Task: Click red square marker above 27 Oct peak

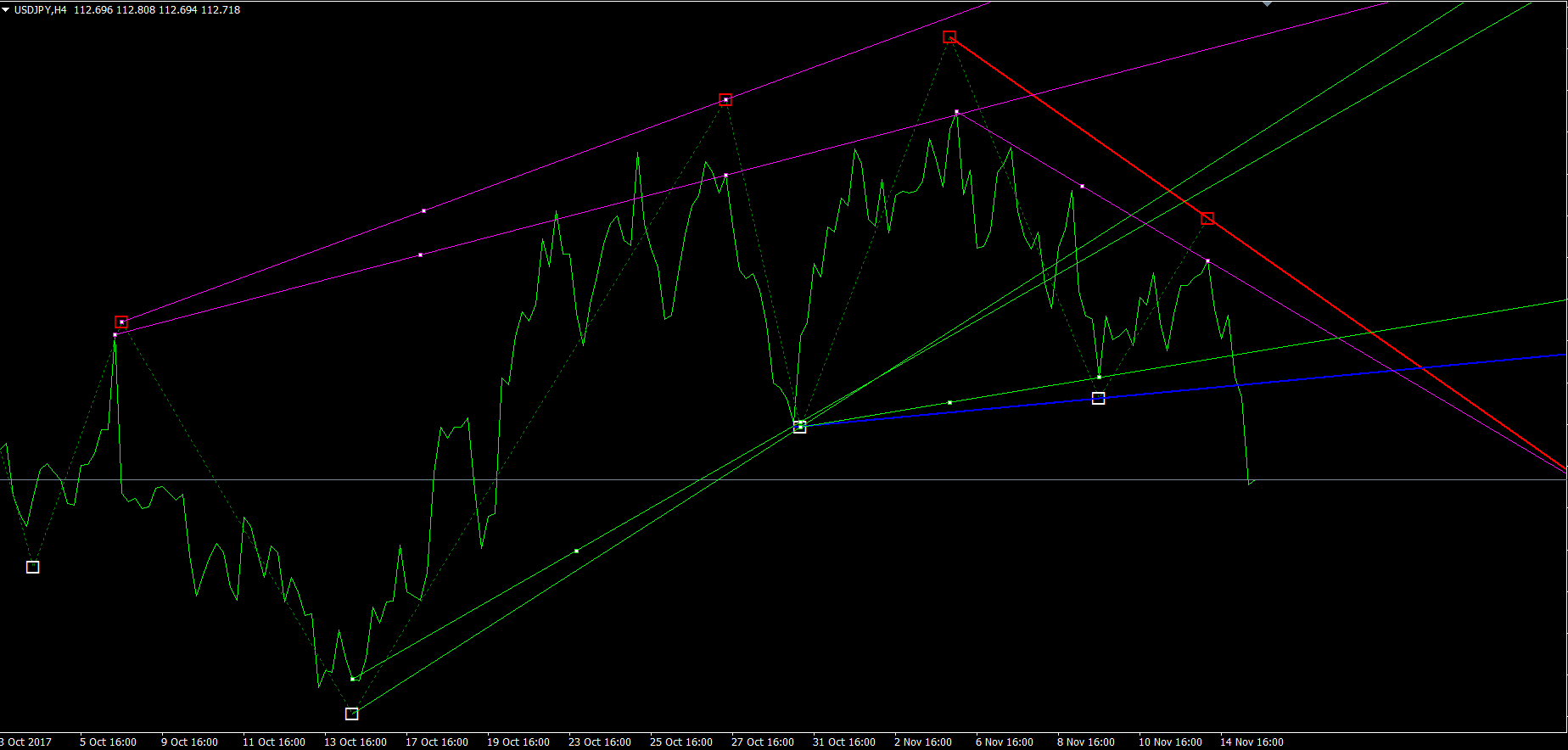Action: click(725, 100)
